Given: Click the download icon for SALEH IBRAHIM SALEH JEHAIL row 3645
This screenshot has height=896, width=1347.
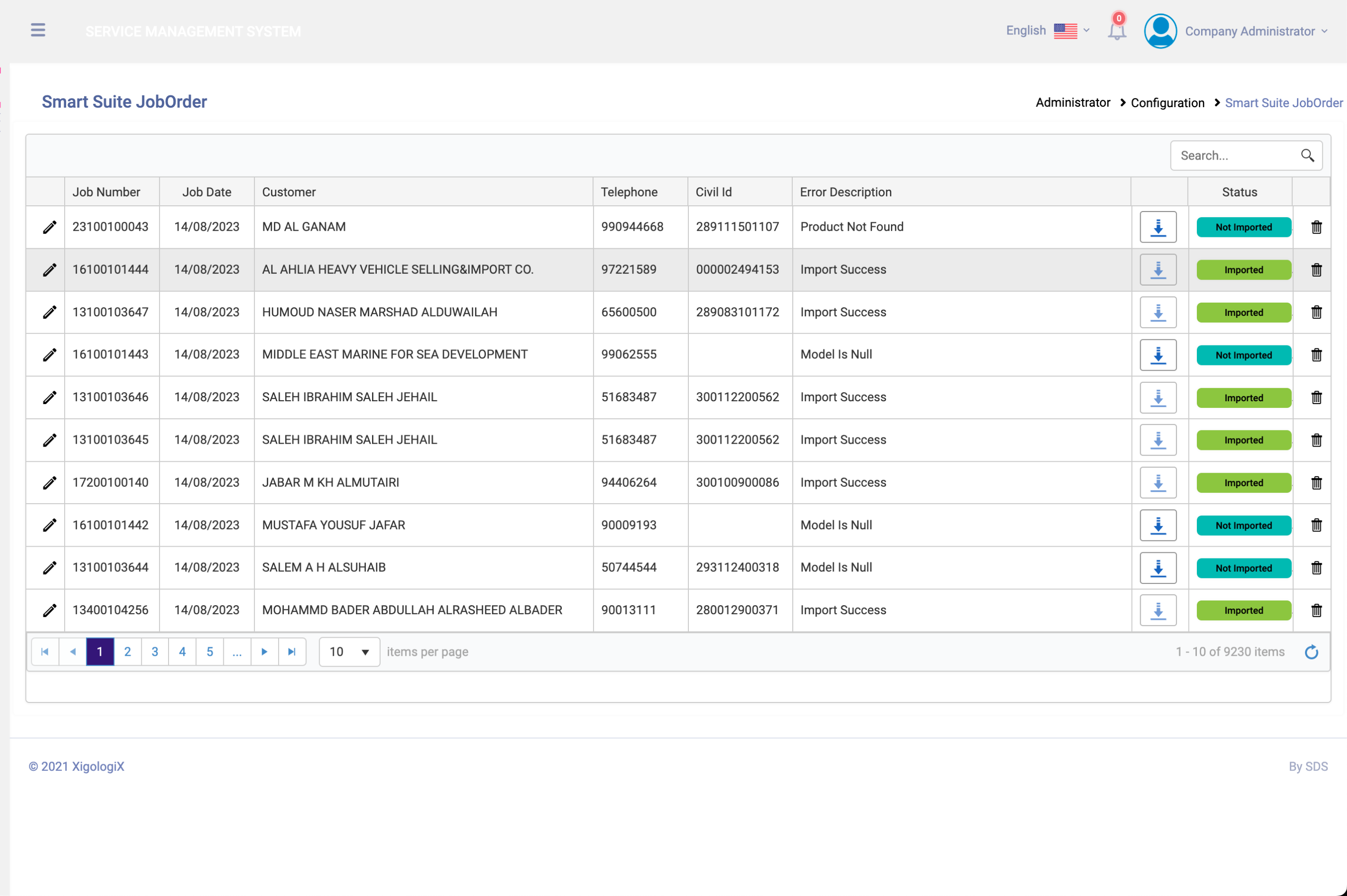Looking at the screenshot, I should click(x=1158, y=440).
